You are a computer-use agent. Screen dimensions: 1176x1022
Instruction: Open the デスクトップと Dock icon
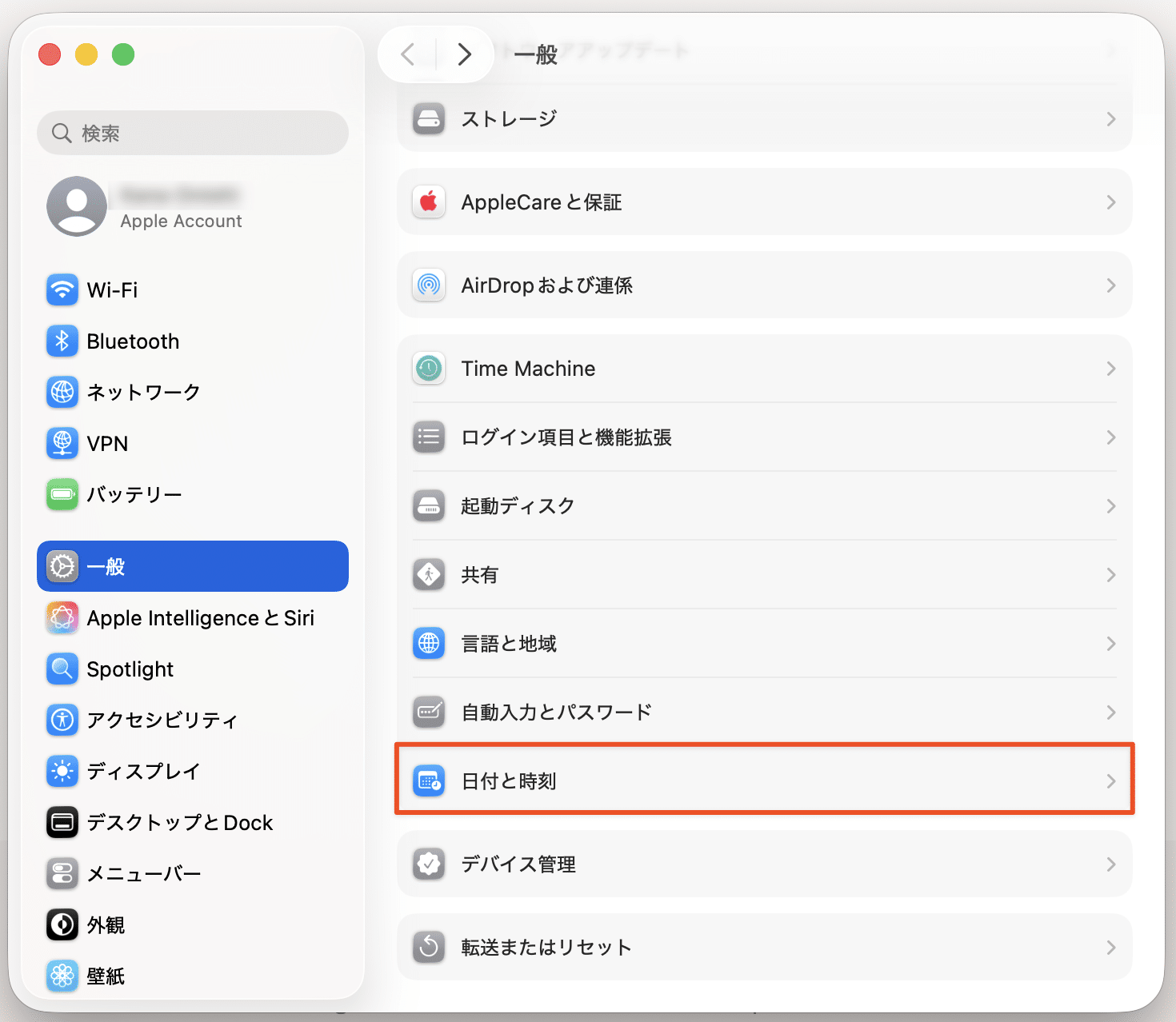tap(62, 822)
